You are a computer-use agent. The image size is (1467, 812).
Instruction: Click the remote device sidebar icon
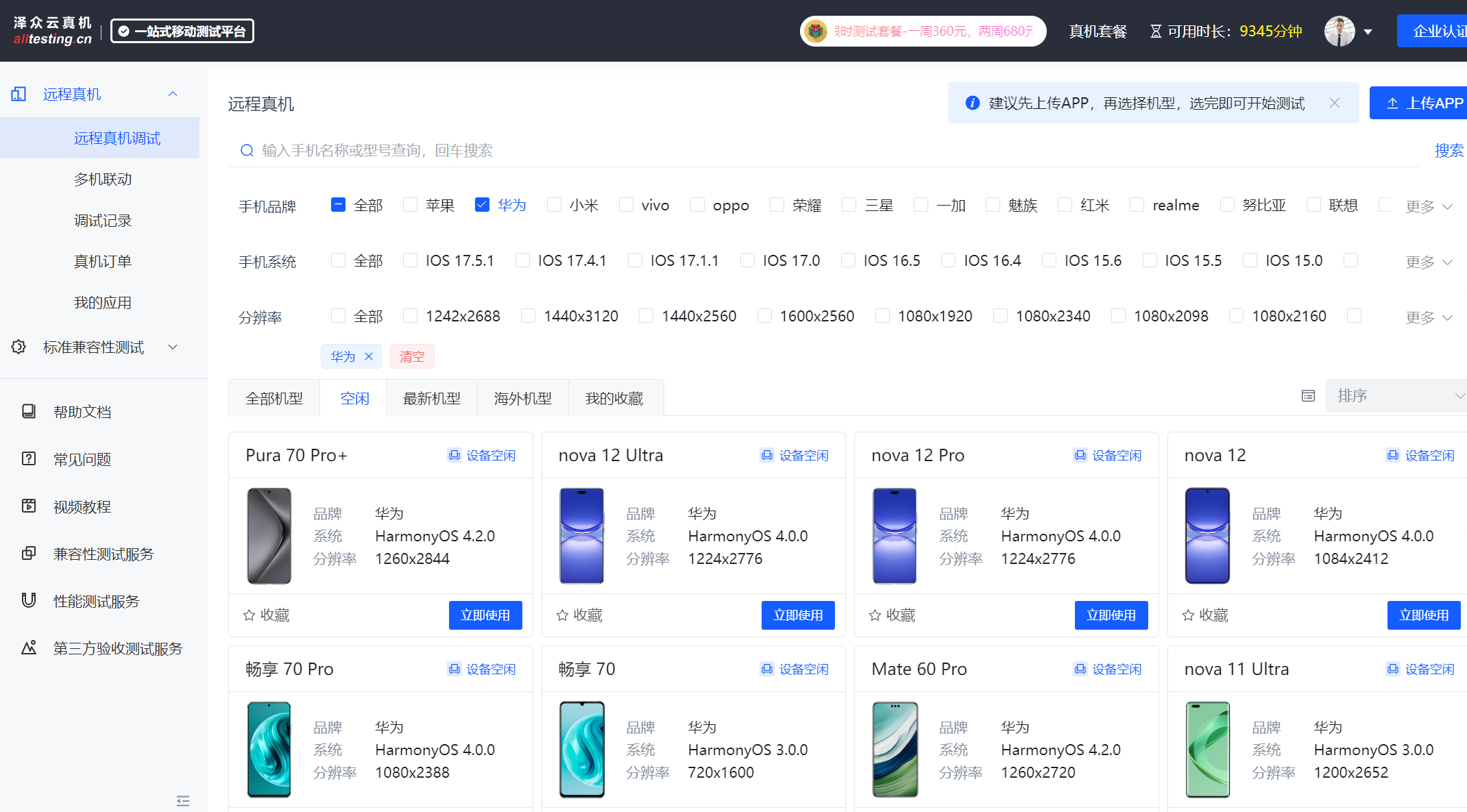pos(19,94)
